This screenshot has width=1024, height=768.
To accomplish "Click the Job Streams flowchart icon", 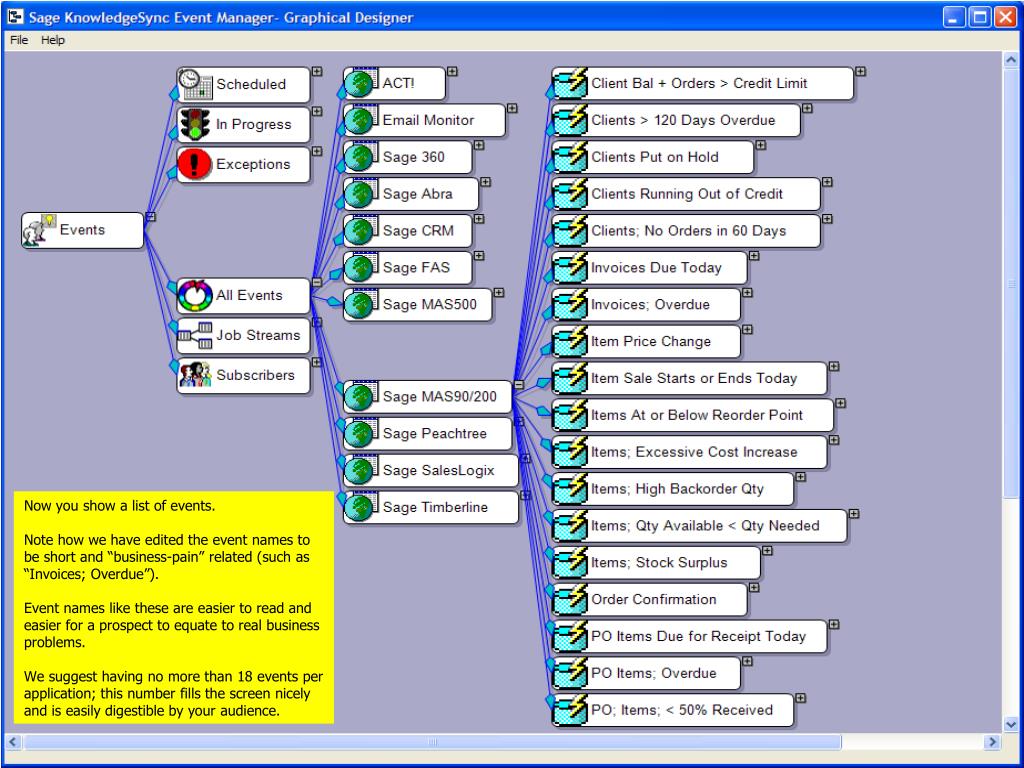I will pyautogui.click(x=195, y=335).
